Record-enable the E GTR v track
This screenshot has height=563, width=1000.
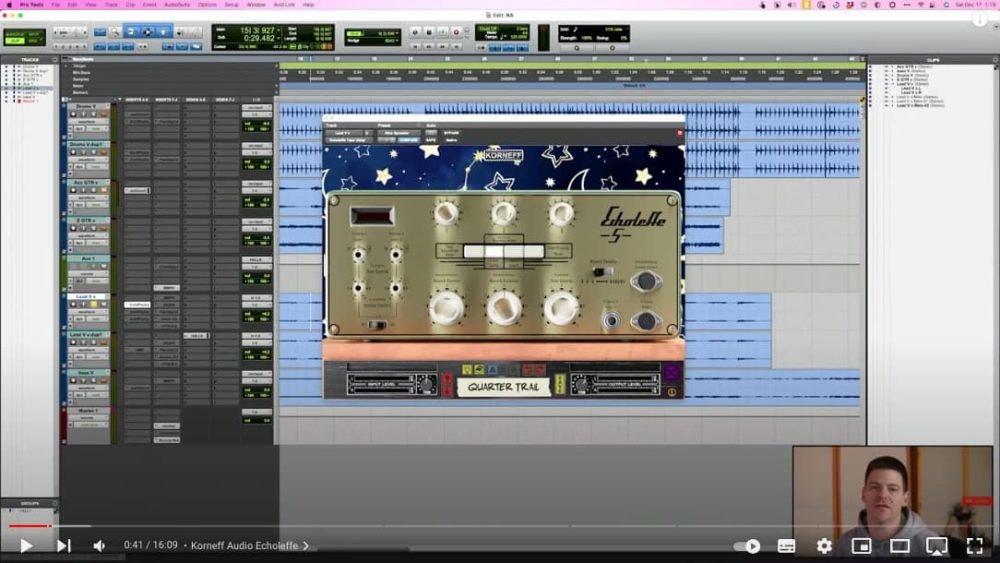[73, 228]
